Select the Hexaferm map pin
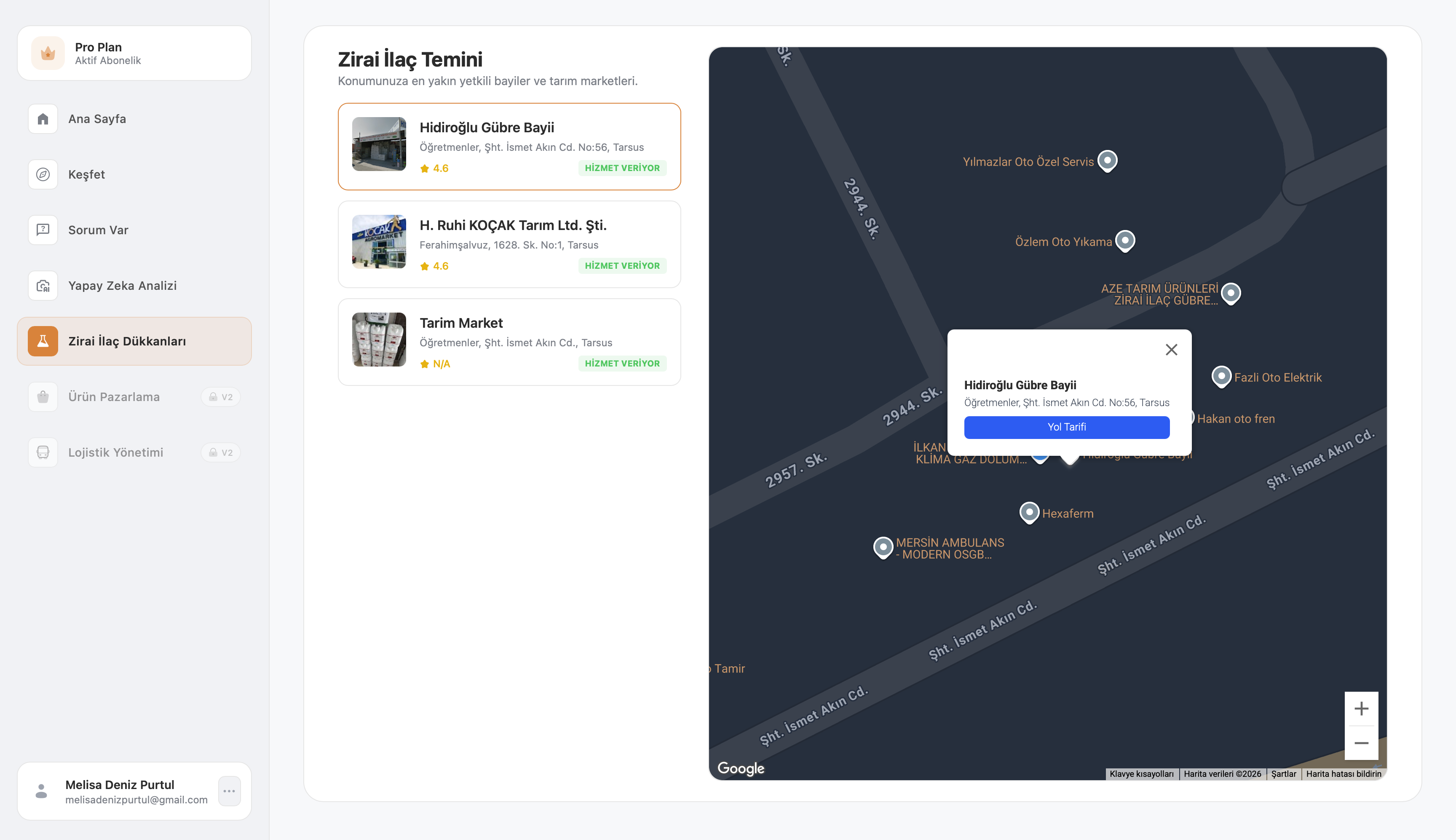The height and width of the screenshot is (840, 1456). click(1029, 512)
